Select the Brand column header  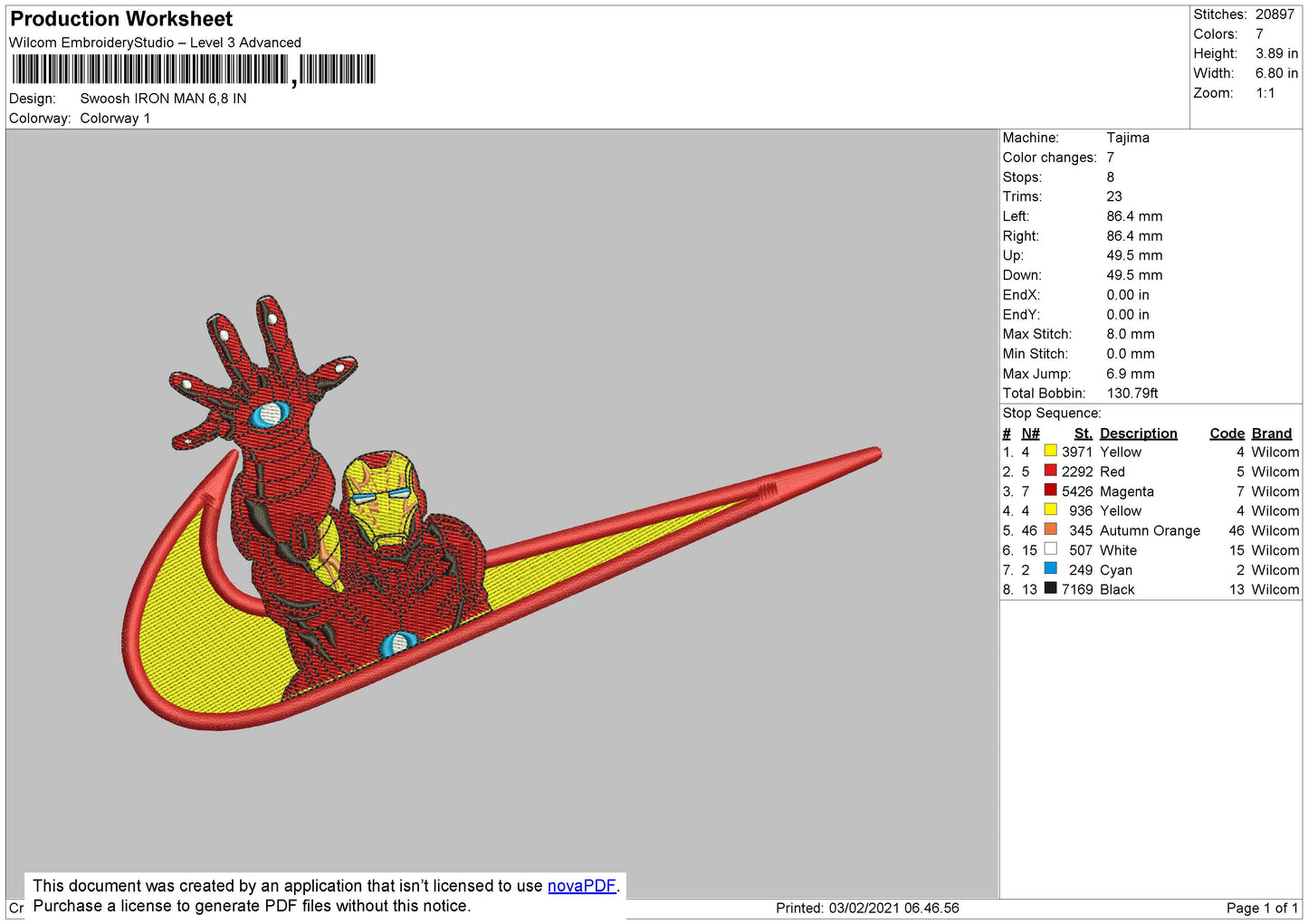1271,433
